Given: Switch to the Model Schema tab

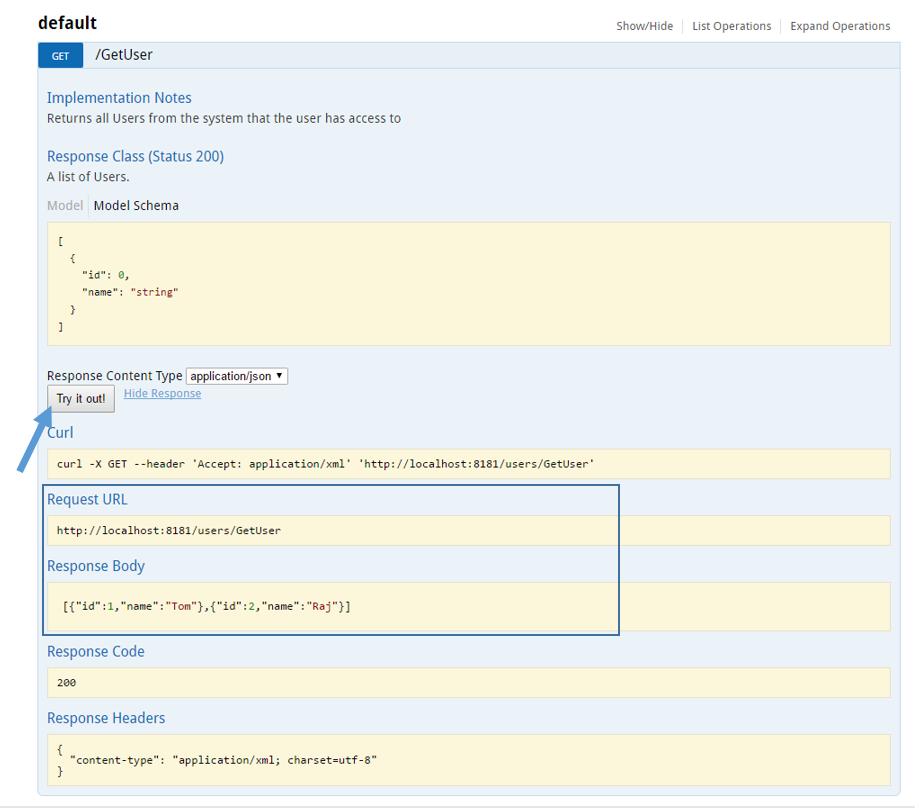Looking at the screenshot, I should pos(136,205).
